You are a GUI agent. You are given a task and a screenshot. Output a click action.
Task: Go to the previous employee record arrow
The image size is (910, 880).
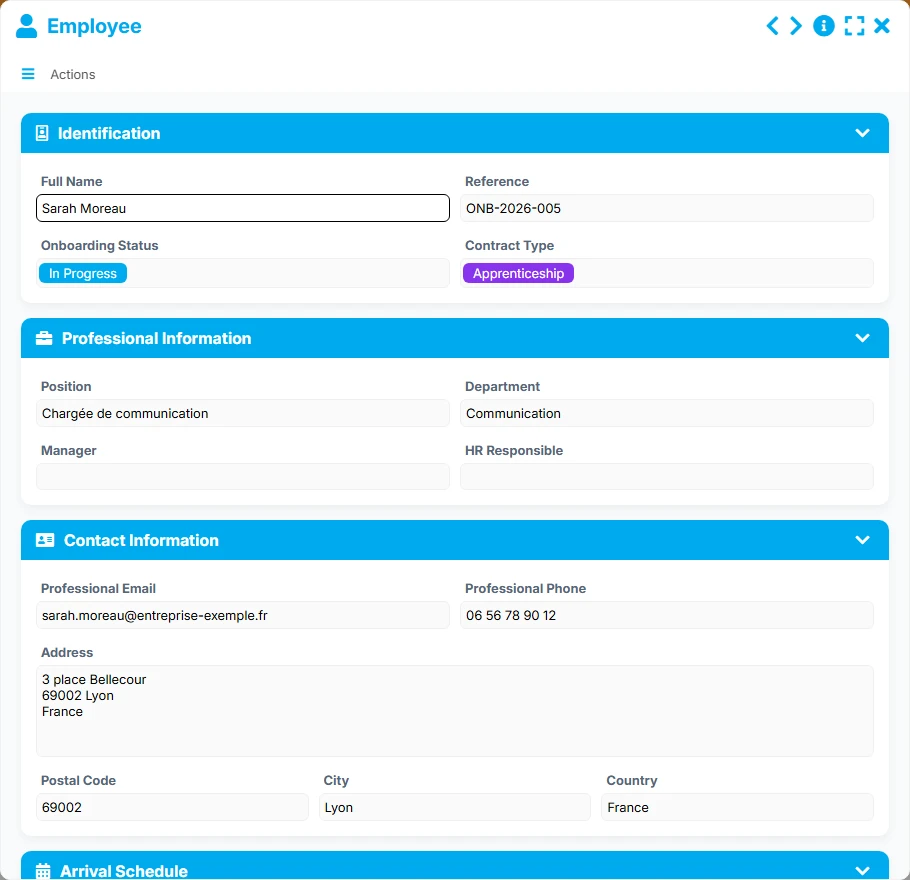click(x=772, y=26)
